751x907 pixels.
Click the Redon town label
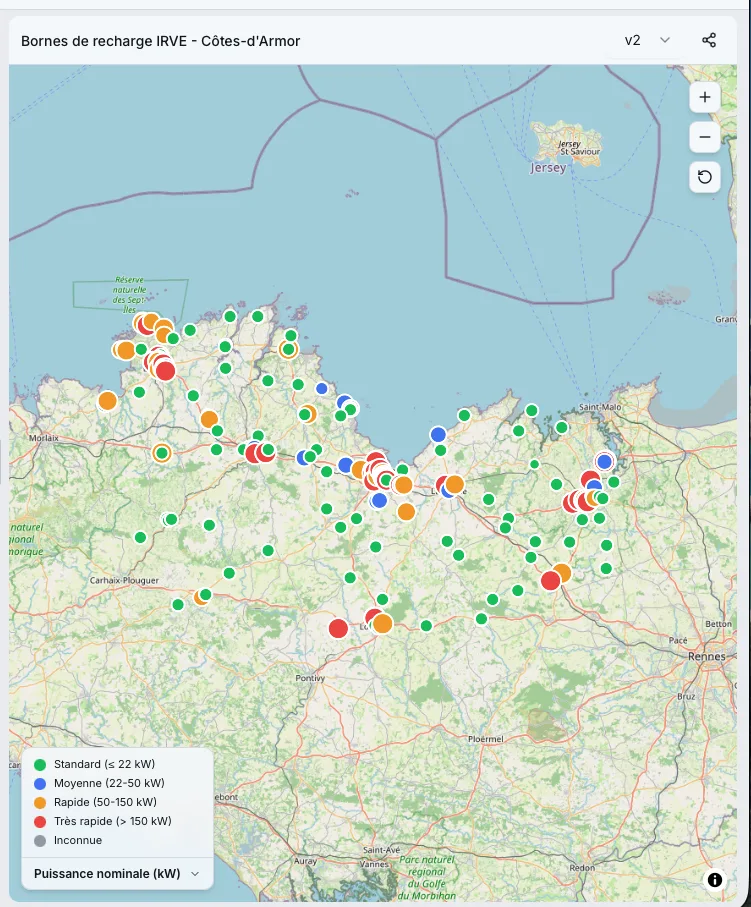tap(582, 868)
